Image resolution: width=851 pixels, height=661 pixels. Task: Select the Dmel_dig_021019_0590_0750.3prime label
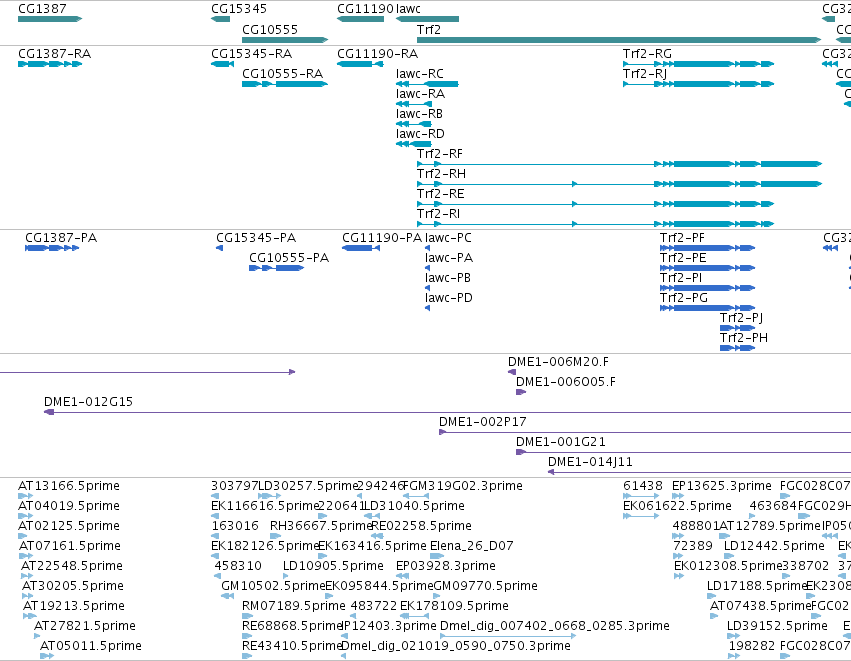[456, 646]
